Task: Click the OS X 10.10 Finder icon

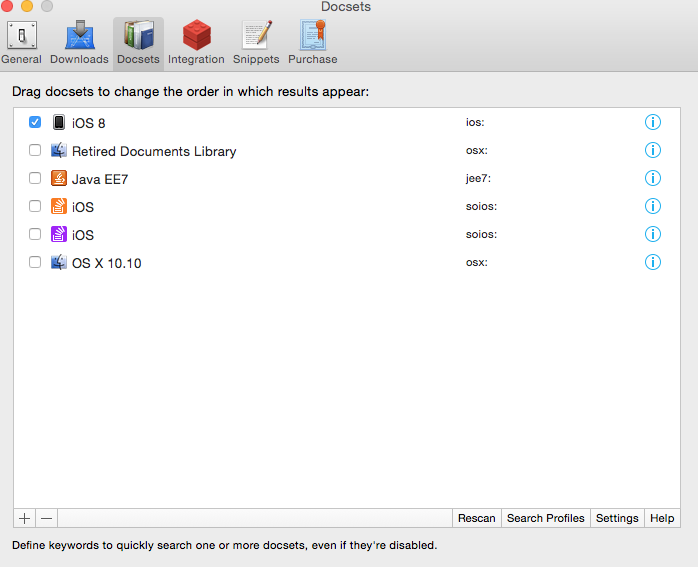Action: pos(59,262)
